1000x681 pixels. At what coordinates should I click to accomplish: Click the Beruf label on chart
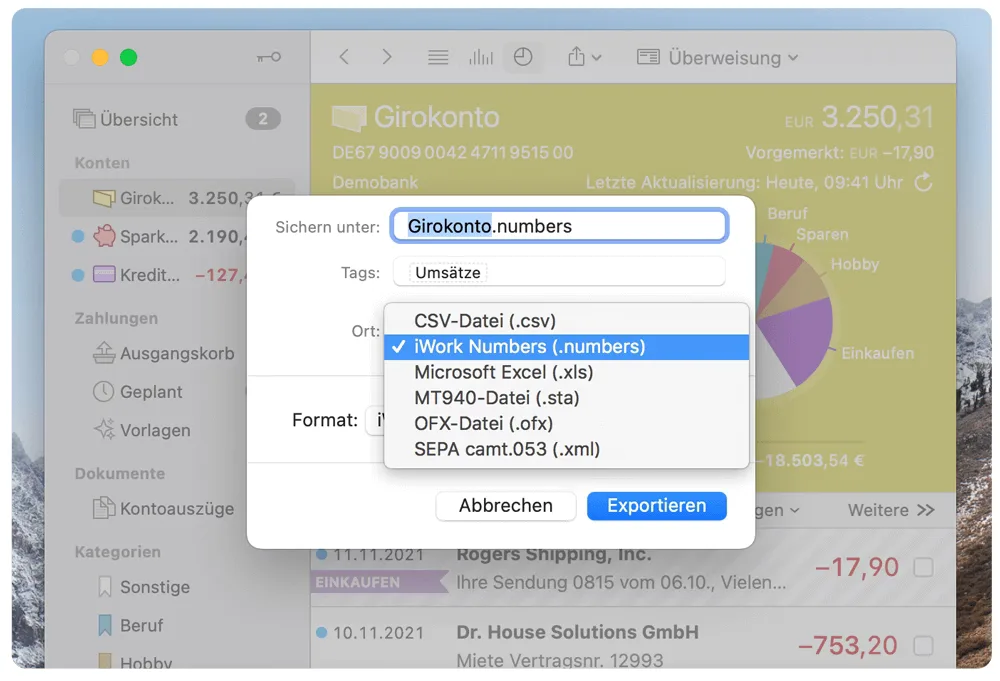tap(787, 213)
